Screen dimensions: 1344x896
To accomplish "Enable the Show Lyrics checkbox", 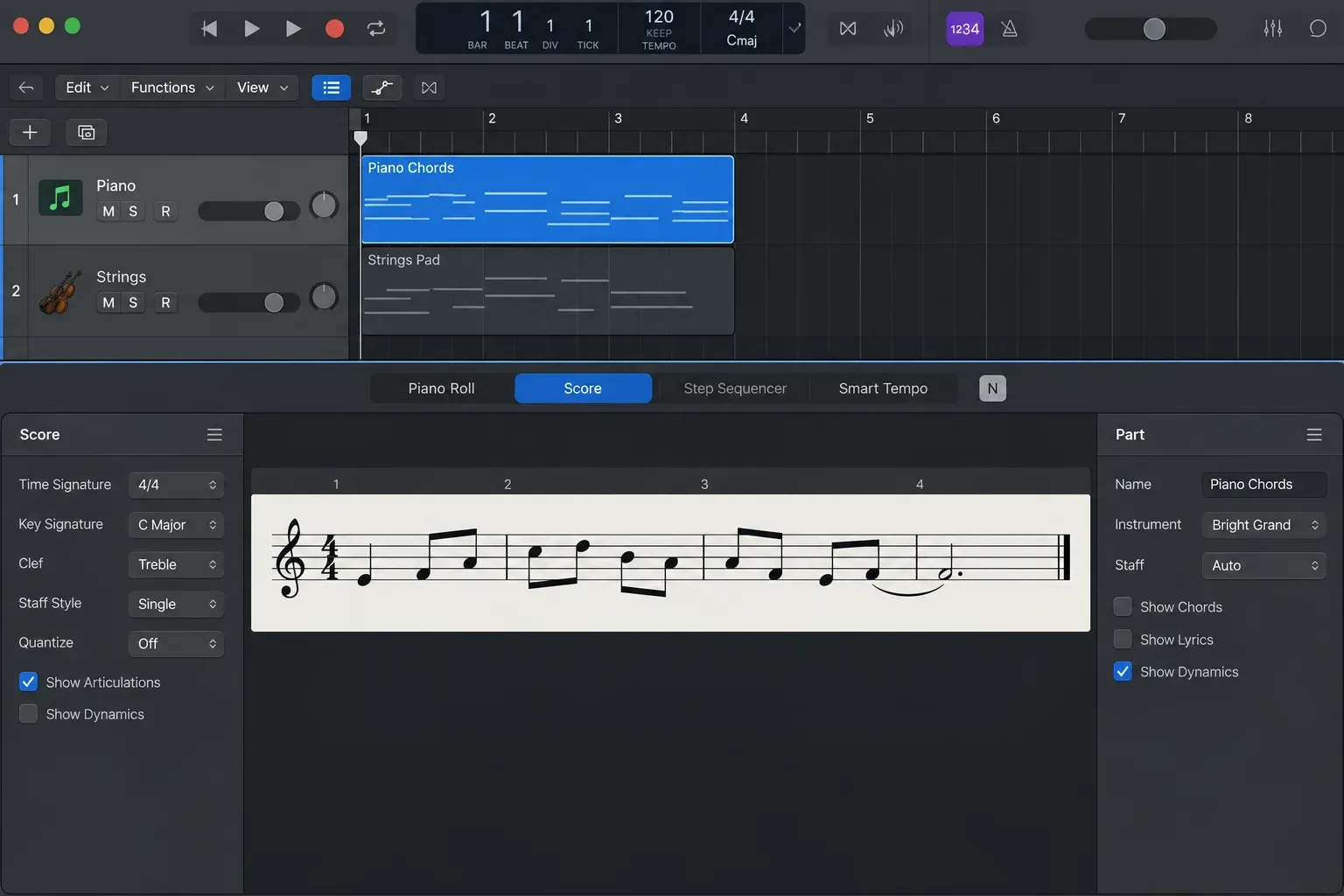I will point(1123,639).
